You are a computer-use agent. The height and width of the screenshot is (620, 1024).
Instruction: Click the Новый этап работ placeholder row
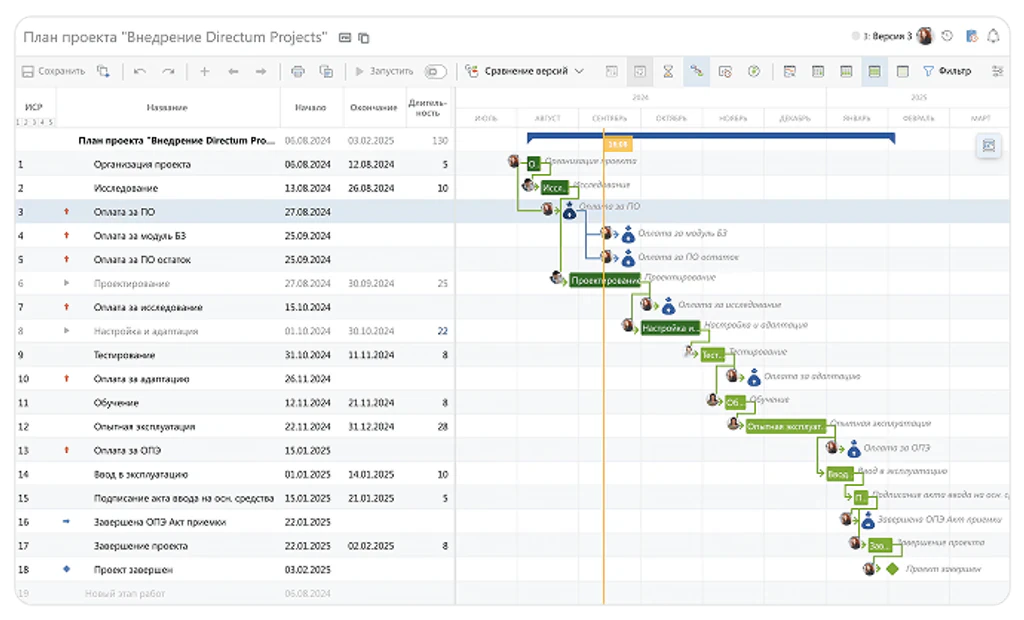coord(235,593)
